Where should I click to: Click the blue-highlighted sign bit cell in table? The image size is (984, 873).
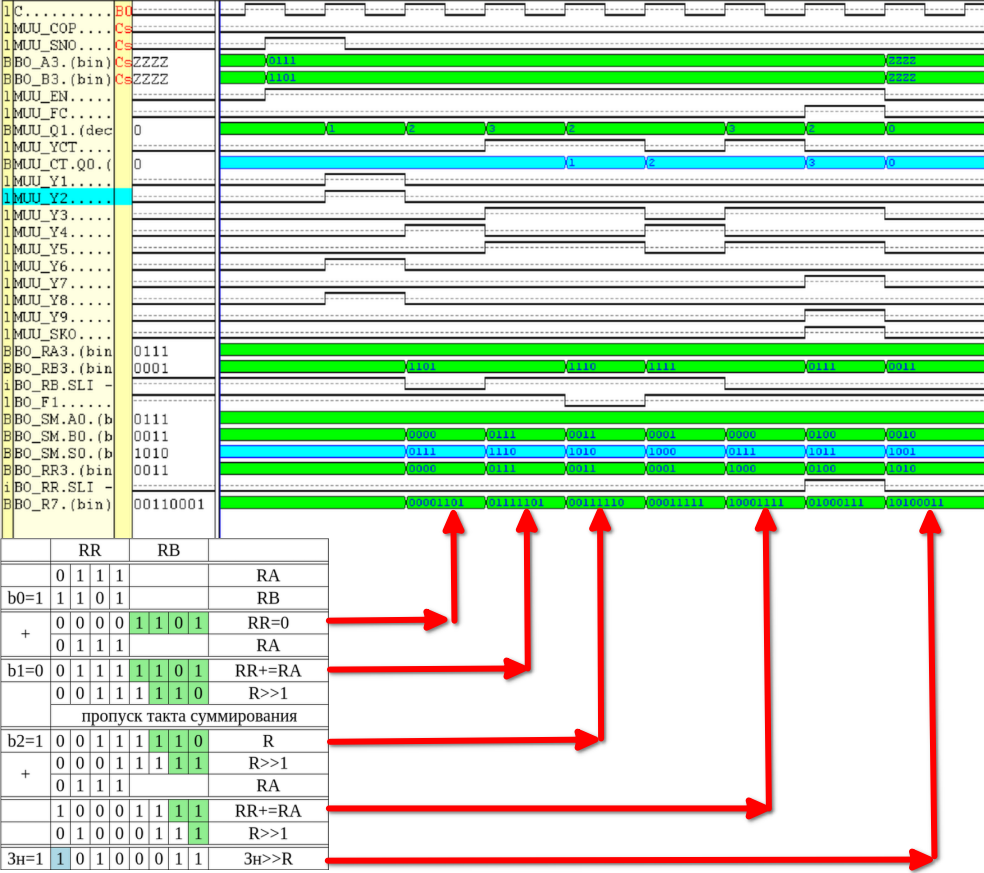(x=61, y=859)
